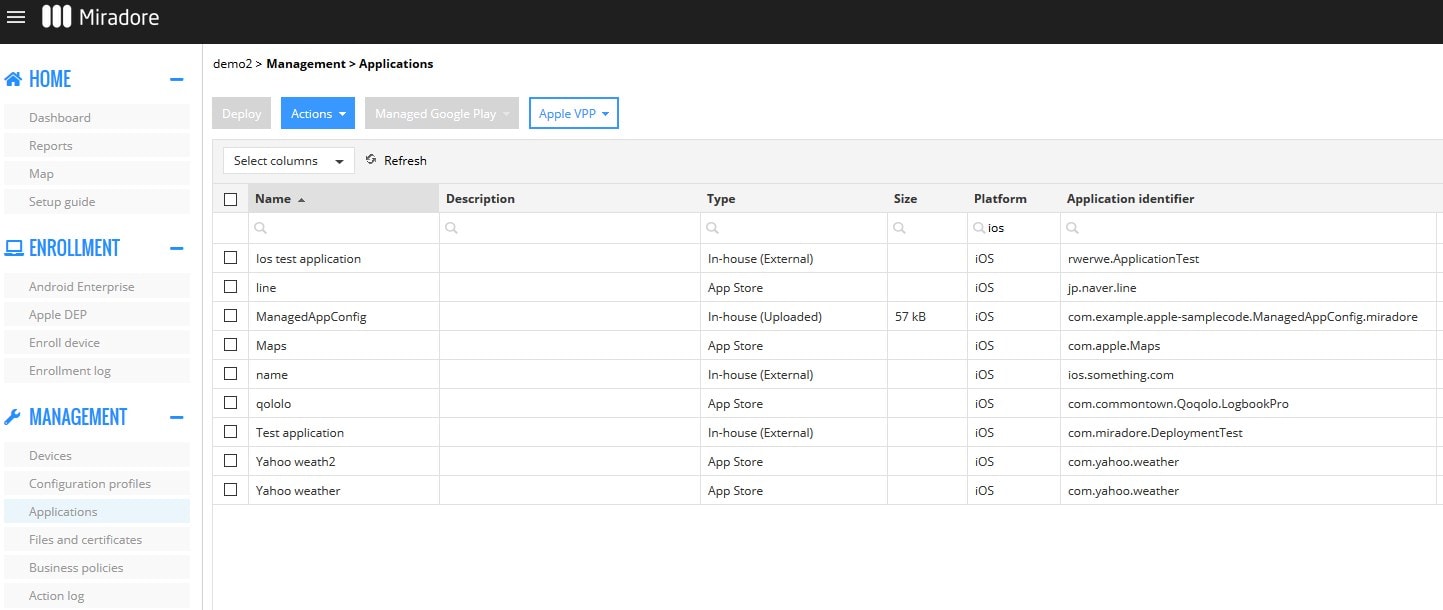Open Enroll device in sidebar

pyautogui.click(x=96, y=342)
